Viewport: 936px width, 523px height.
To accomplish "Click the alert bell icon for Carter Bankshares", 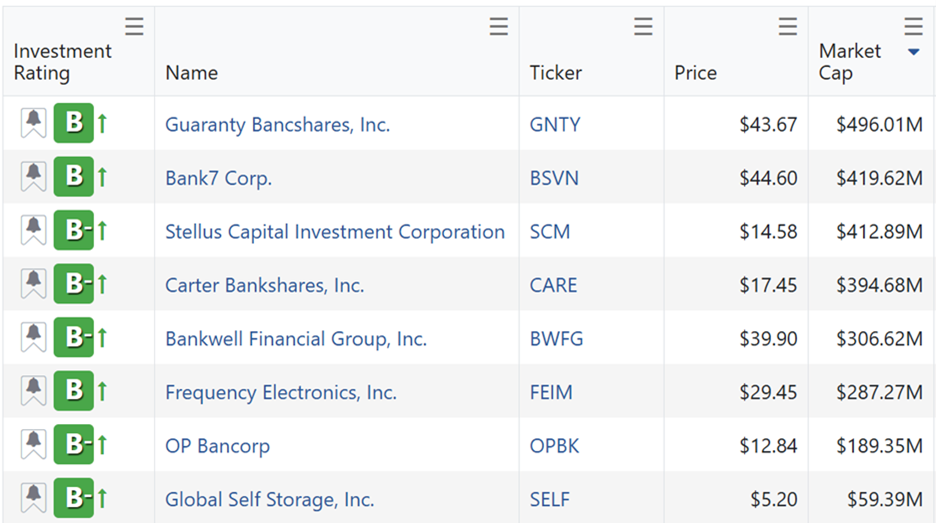I will pos(33,284).
